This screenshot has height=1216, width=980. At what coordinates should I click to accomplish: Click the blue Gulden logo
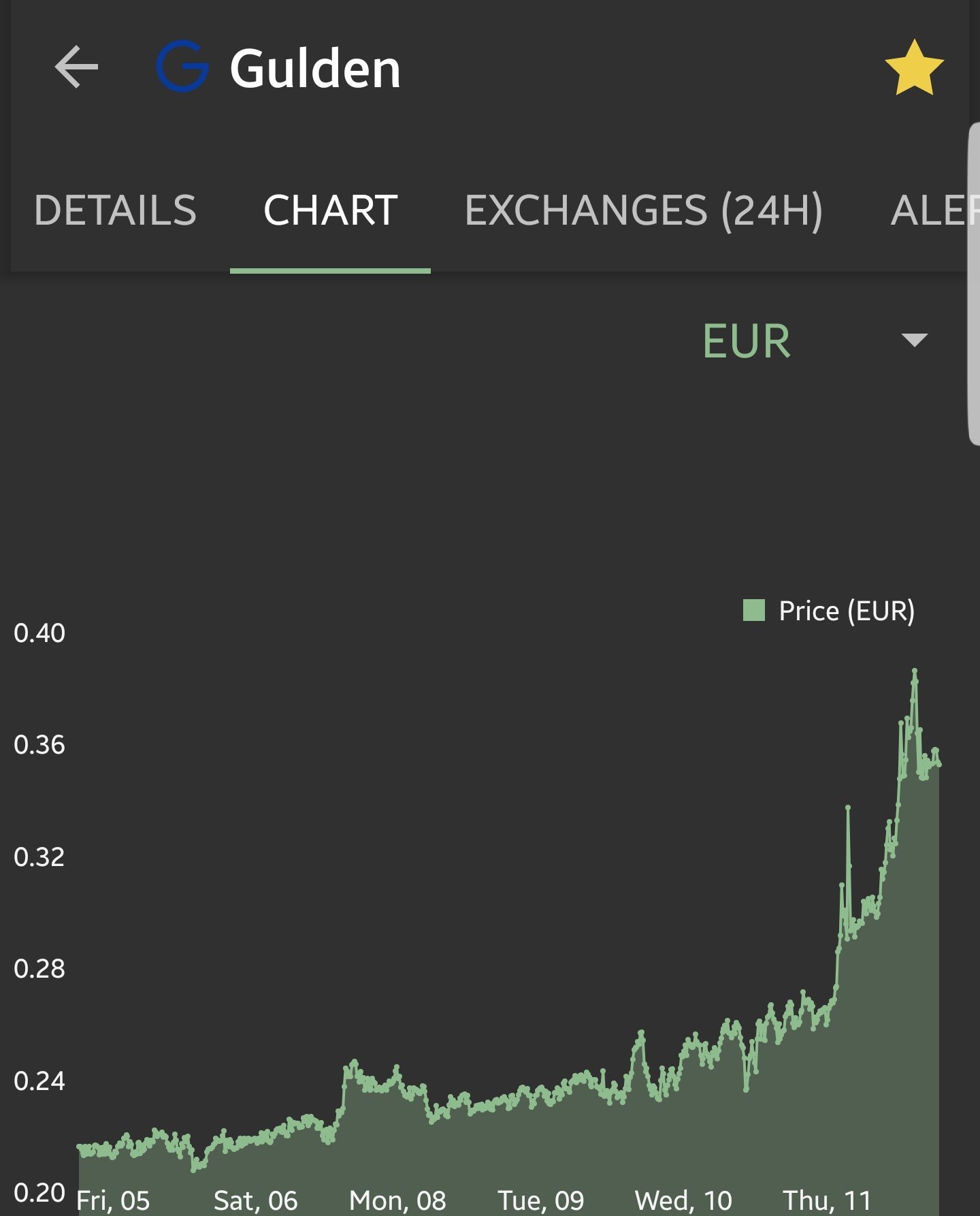point(182,66)
